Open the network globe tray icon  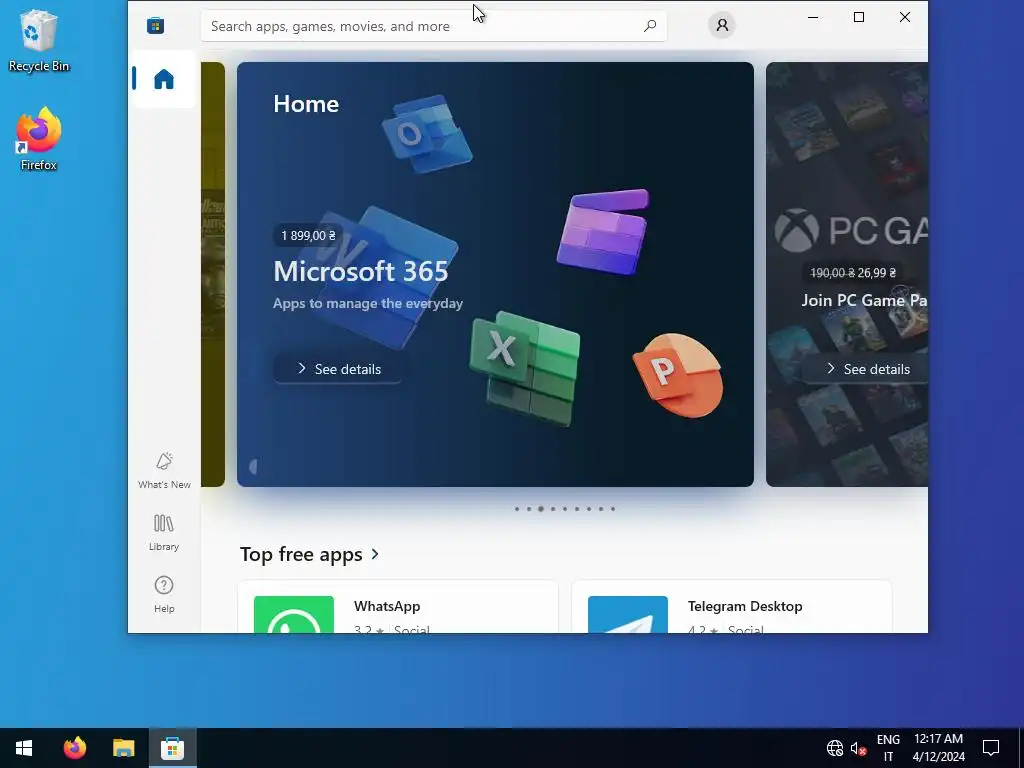coord(835,748)
